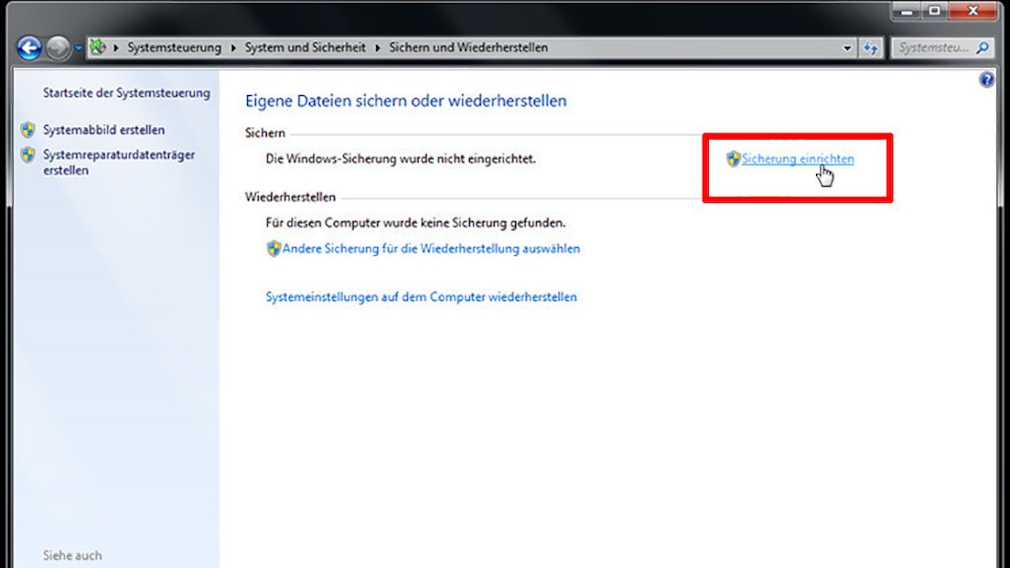Click the refresh button beside address bar

871,48
